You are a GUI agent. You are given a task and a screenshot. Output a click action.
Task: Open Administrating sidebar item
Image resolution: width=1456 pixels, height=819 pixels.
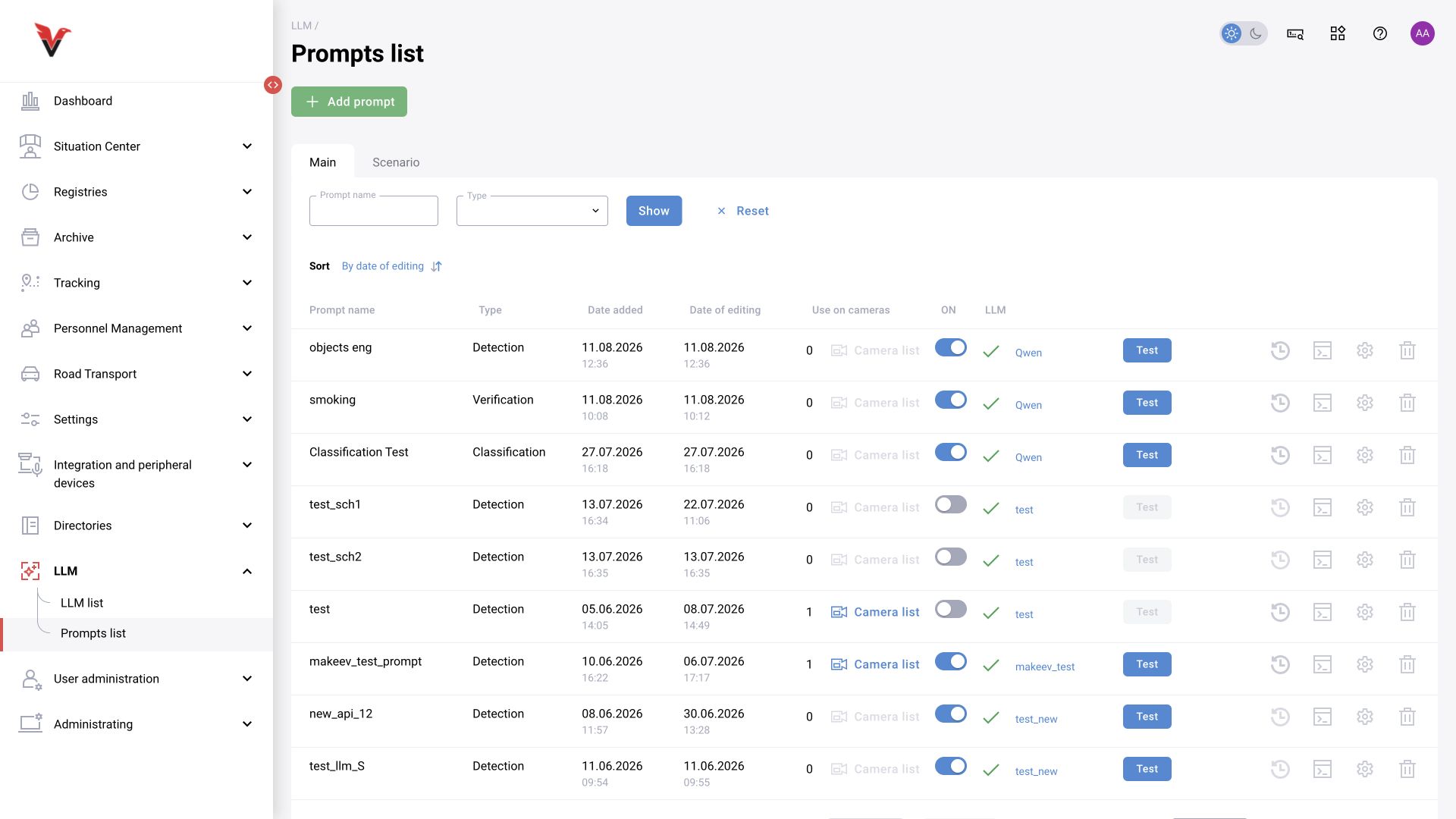tap(136, 724)
